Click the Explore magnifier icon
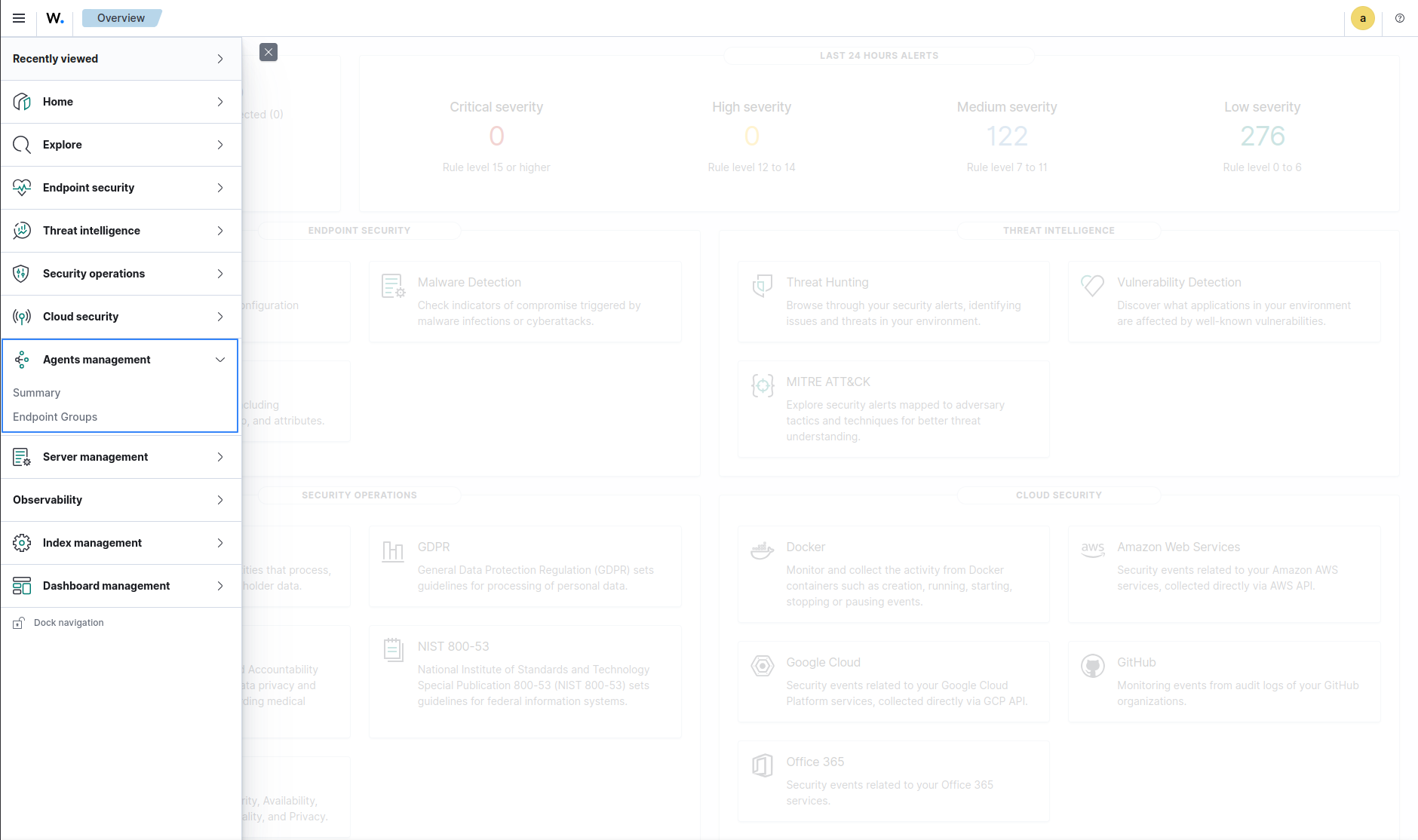The width and height of the screenshot is (1418, 840). coord(22,144)
